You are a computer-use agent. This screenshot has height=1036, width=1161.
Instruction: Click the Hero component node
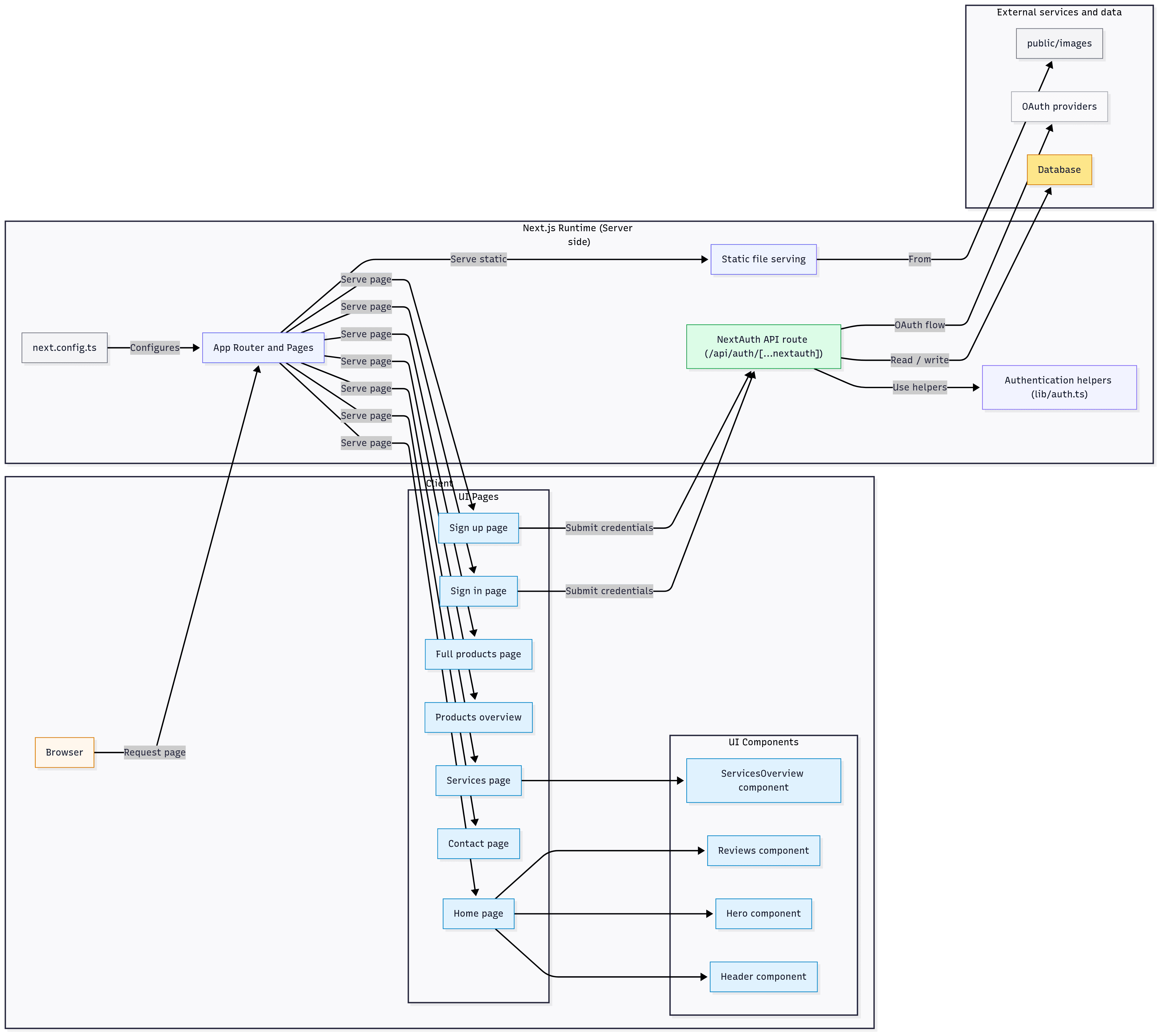(763, 913)
